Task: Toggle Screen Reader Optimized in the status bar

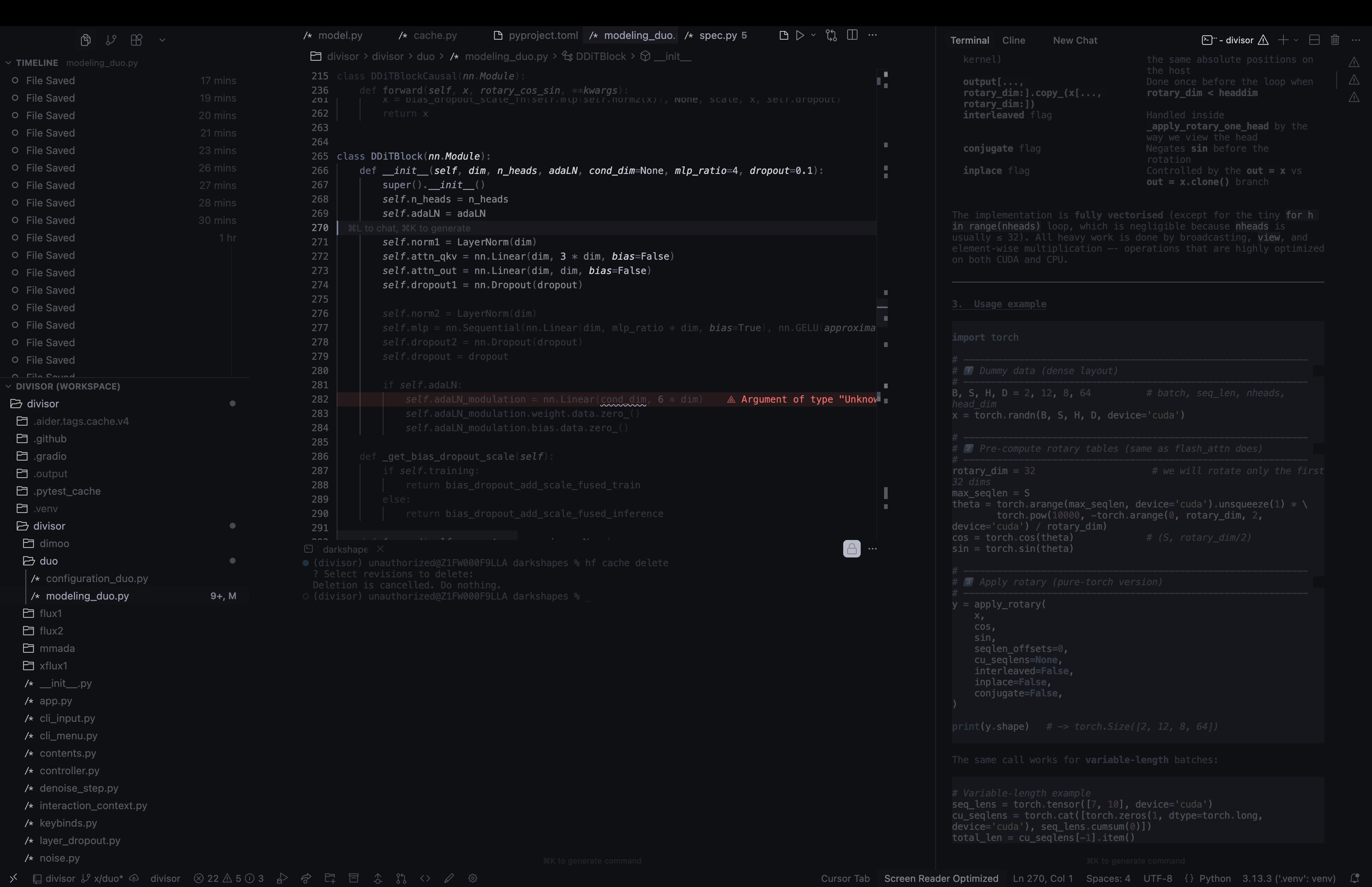Action: coord(941,878)
